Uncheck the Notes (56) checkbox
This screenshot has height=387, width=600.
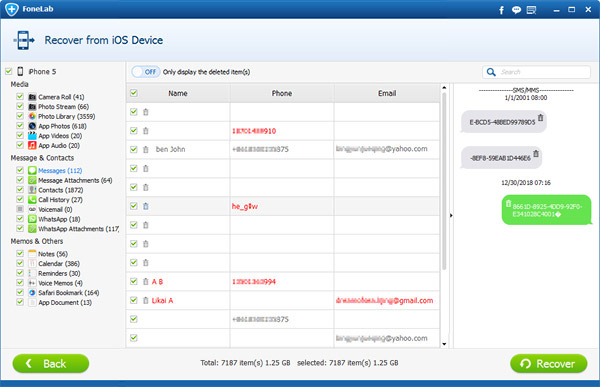(x=20, y=253)
